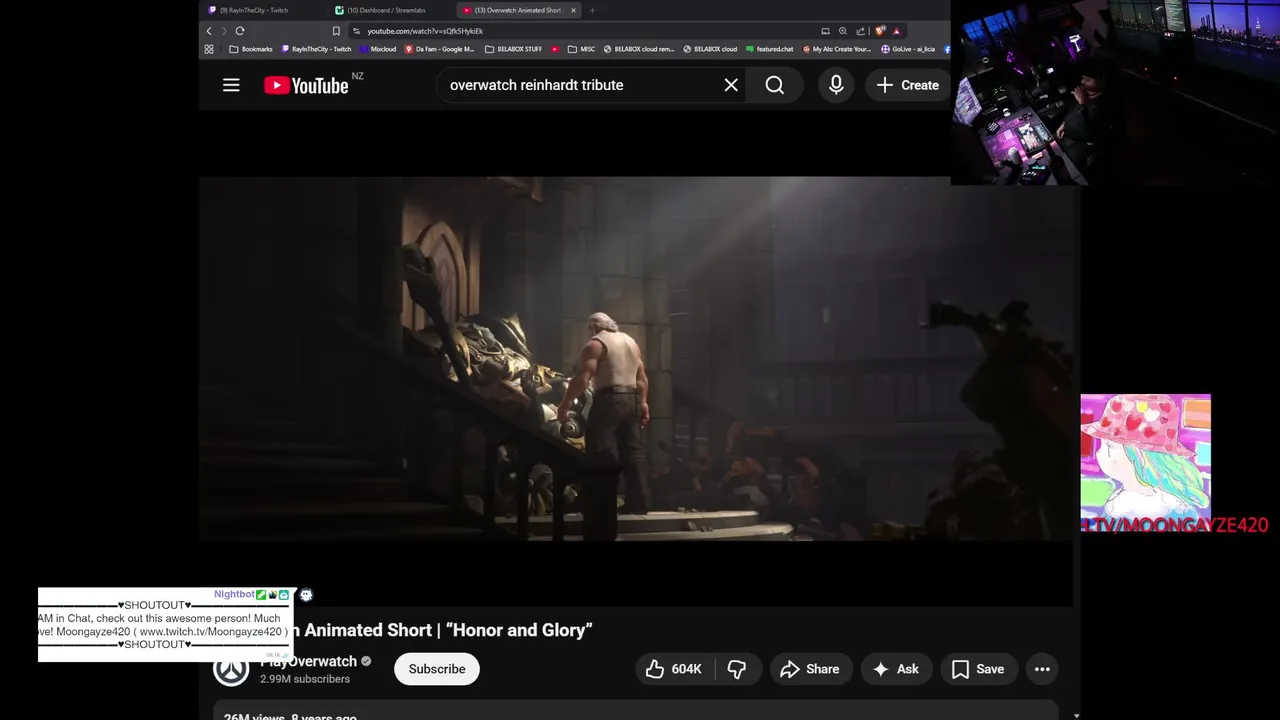Image resolution: width=1280 pixels, height=720 pixels.
Task: Bookmark this page icon
Action: [336, 31]
